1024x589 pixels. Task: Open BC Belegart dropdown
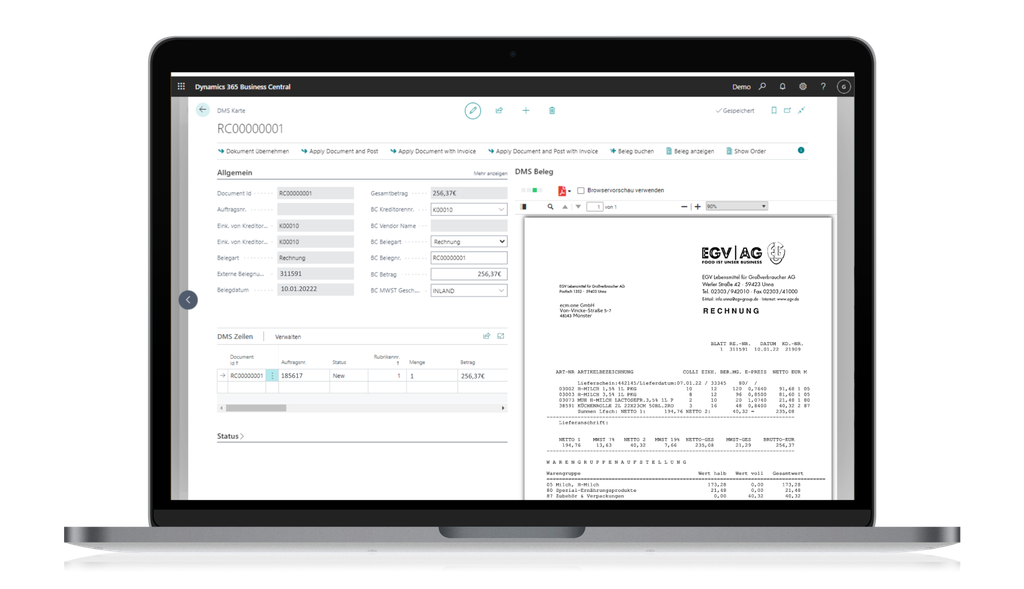click(x=502, y=242)
